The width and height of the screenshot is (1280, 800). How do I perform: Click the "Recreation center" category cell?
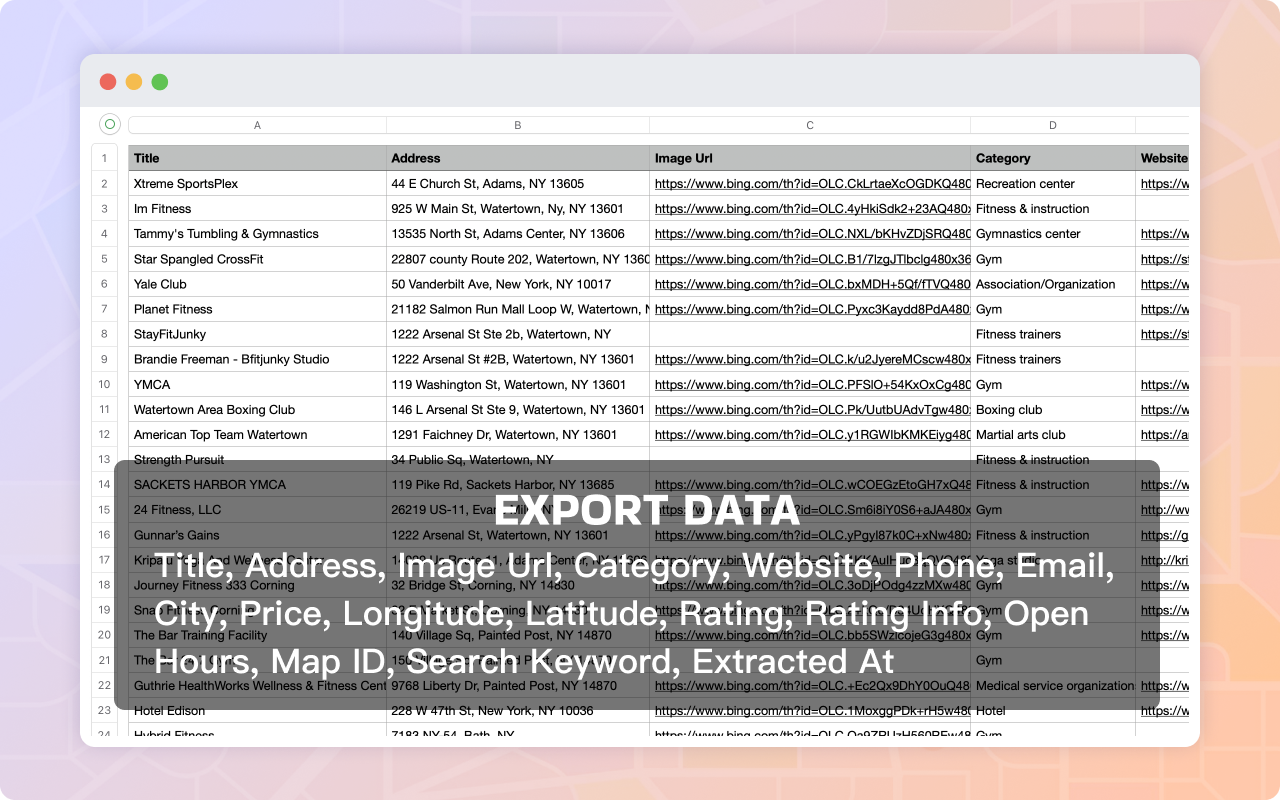pyautogui.click(x=1053, y=184)
